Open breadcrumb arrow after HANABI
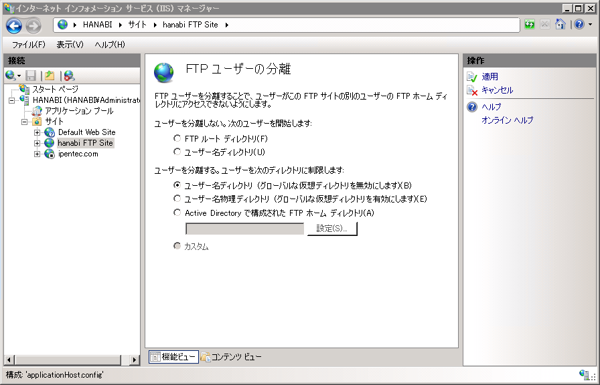Viewport: 600px width, 385px height. [120, 25]
